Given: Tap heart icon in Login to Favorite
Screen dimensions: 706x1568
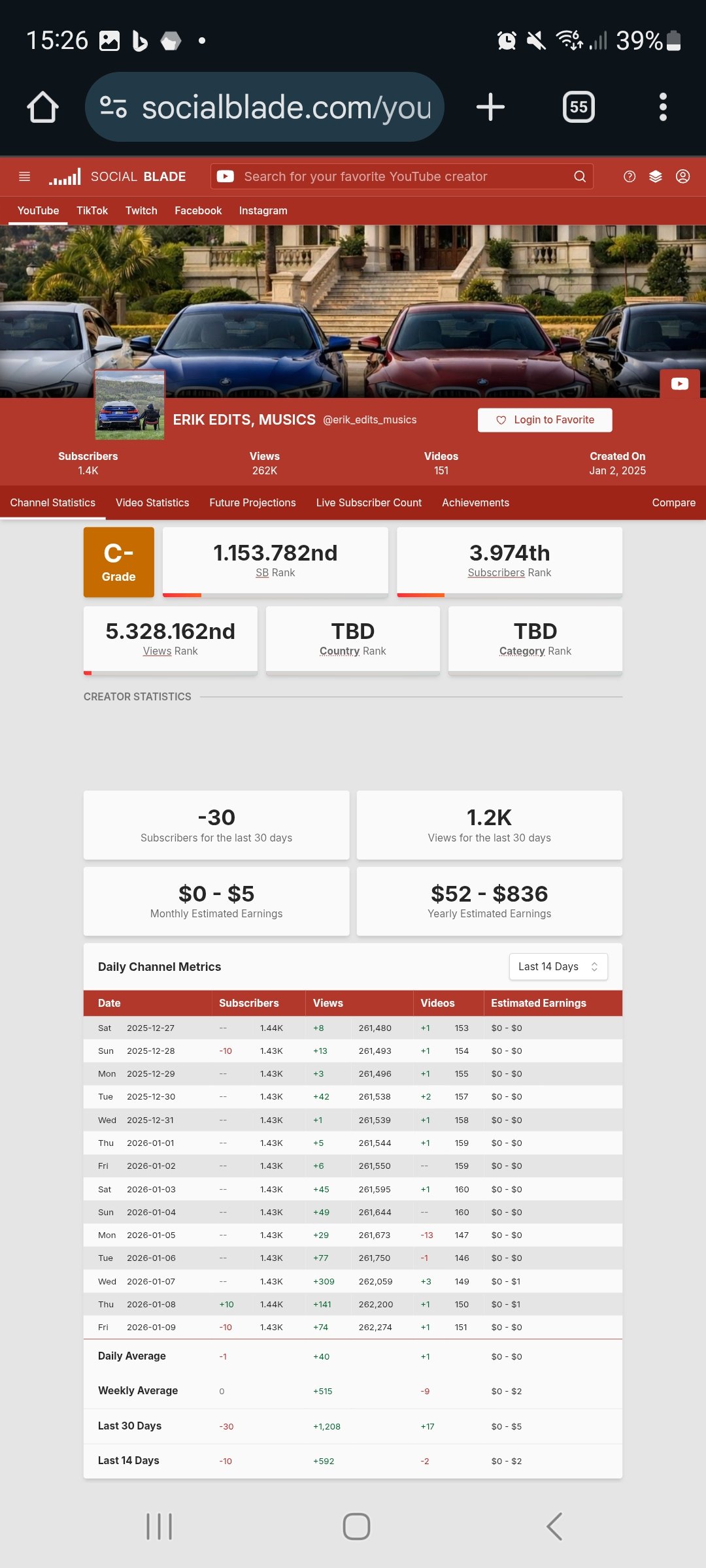Looking at the screenshot, I should (x=501, y=420).
